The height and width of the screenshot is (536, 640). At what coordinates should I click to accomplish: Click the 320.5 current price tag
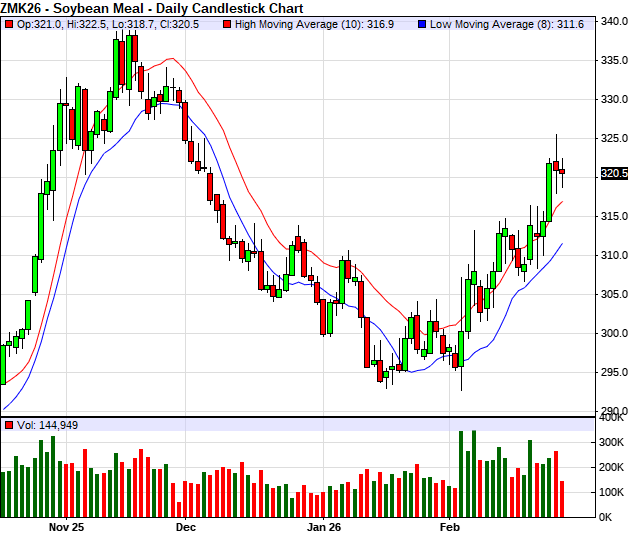tap(612, 173)
